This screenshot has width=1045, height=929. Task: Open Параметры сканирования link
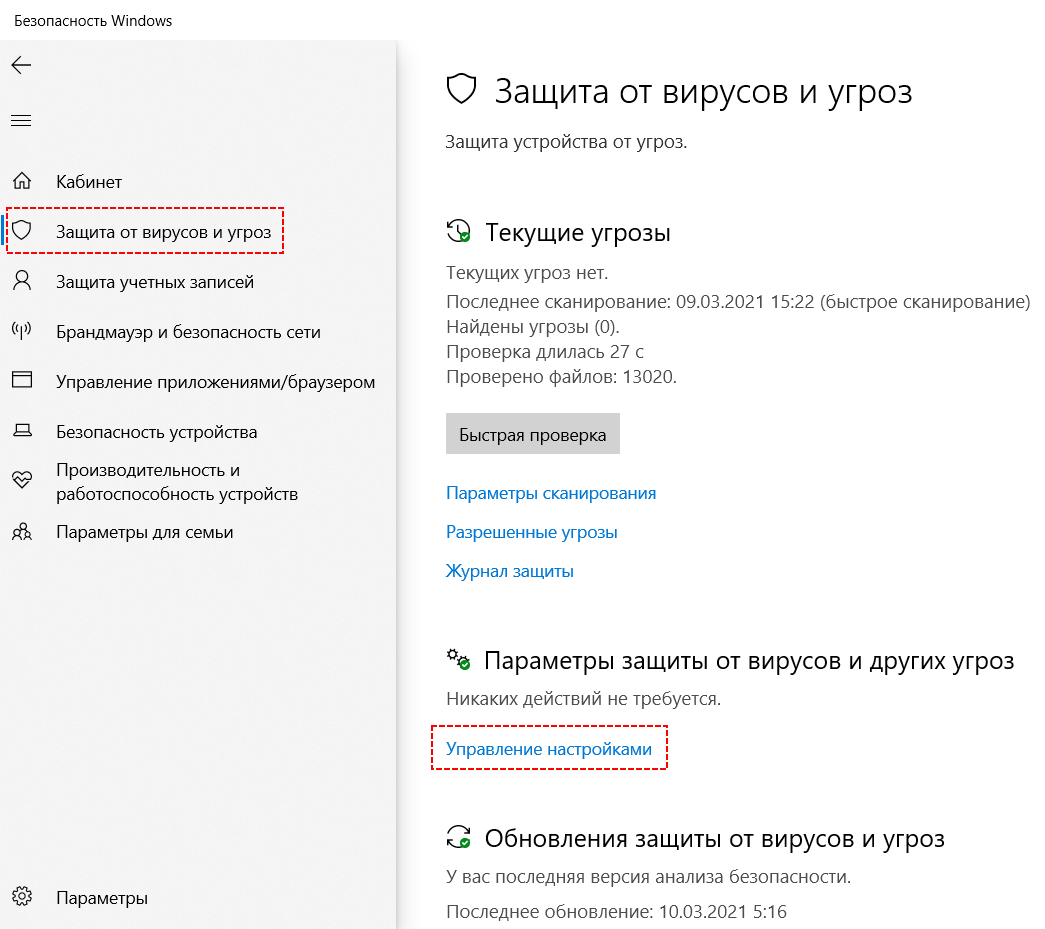coord(551,493)
